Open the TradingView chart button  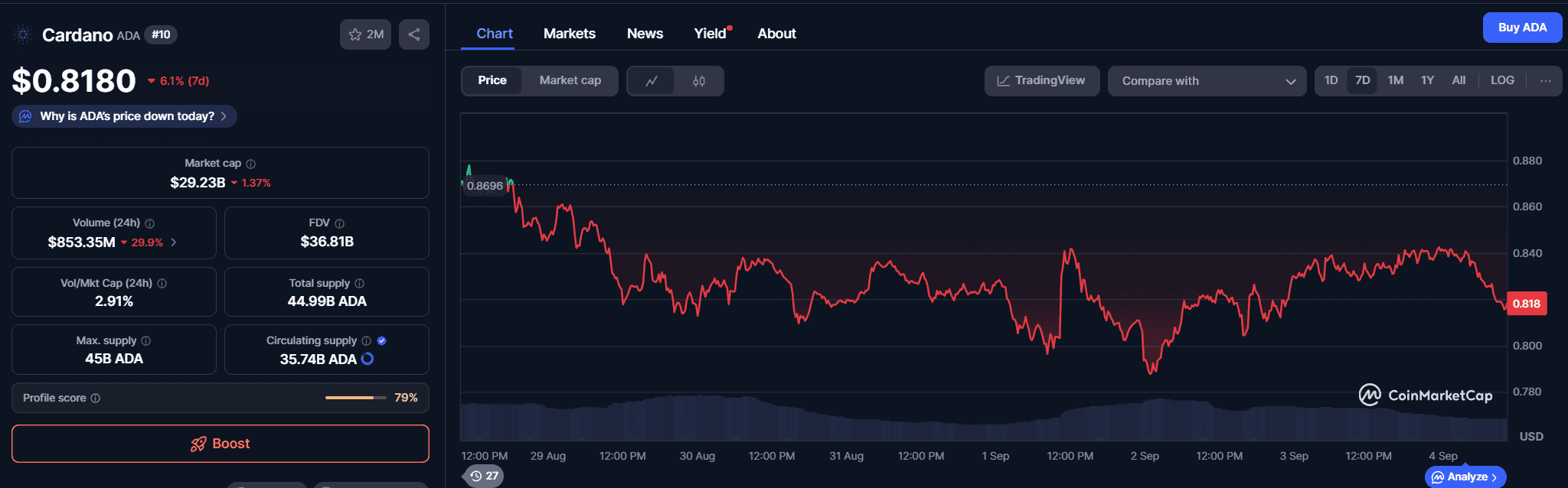pyautogui.click(x=1042, y=81)
